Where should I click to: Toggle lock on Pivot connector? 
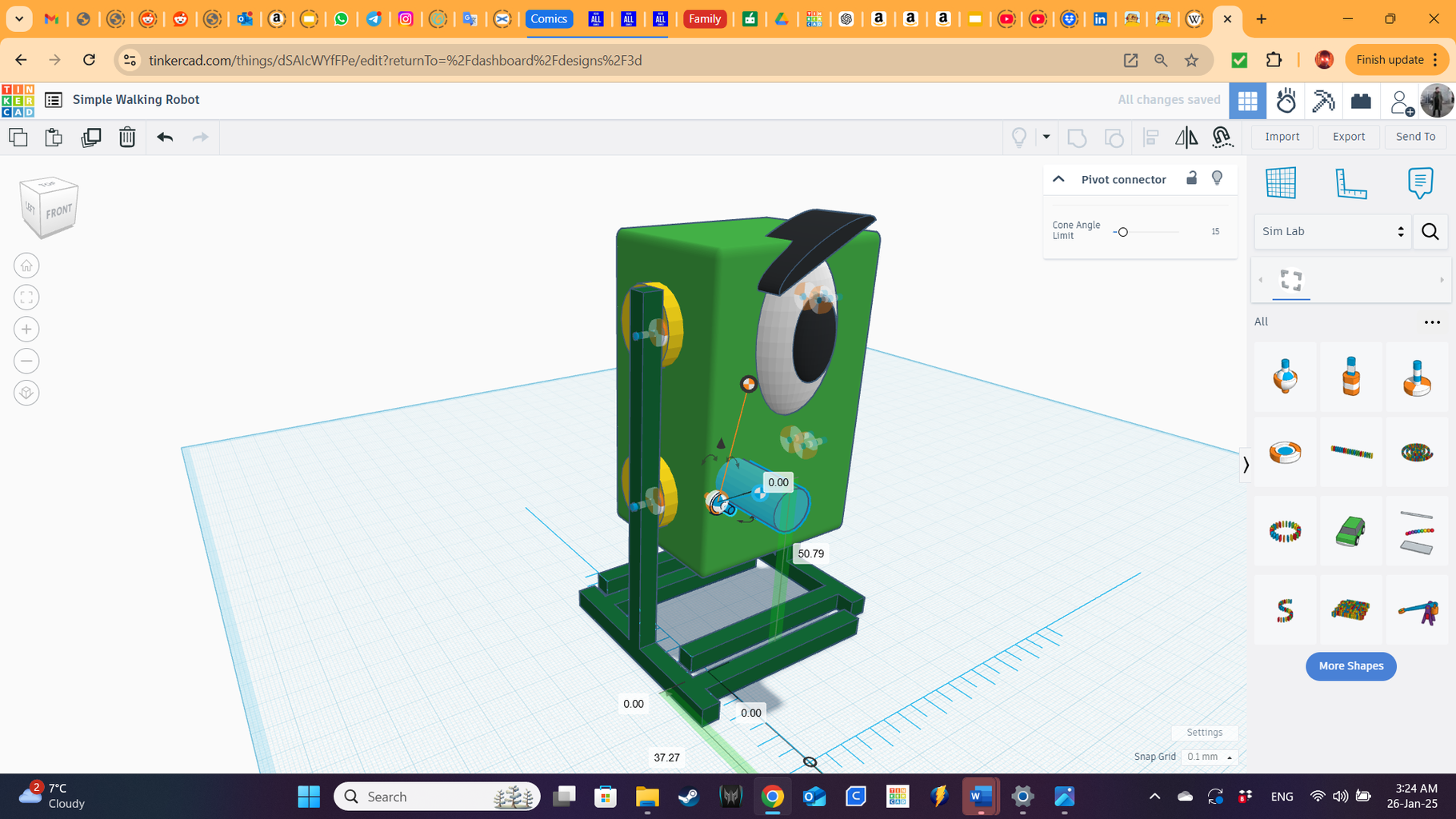(x=1192, y=178)
